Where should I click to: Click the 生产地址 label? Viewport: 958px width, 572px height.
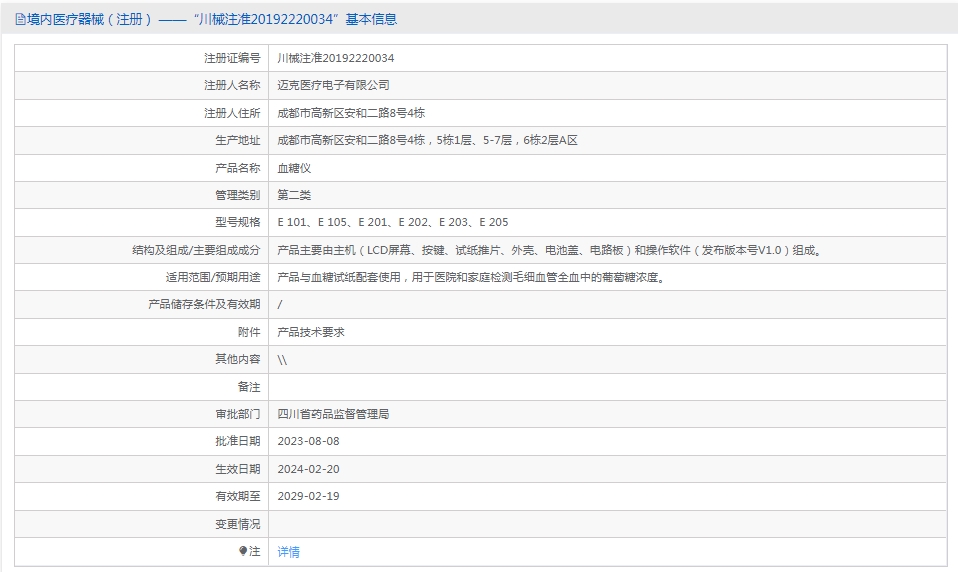tap(238, 141)
